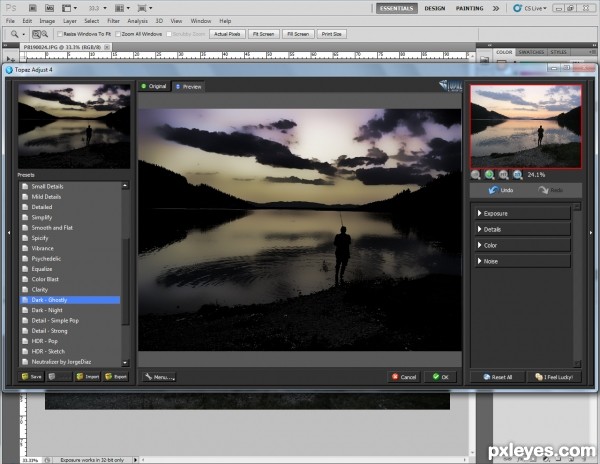Image resolution: width=600 pixels, height=464 pixels.
Task: Select HDR - Pop preset
Action: pyautogui.click(x=70, y=341)
